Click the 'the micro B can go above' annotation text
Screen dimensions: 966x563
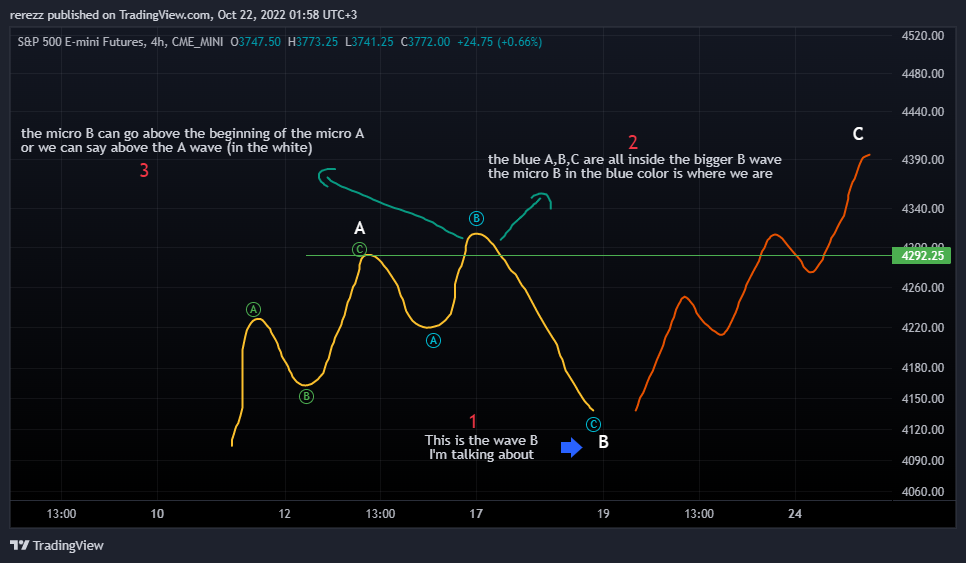point(192,140)
